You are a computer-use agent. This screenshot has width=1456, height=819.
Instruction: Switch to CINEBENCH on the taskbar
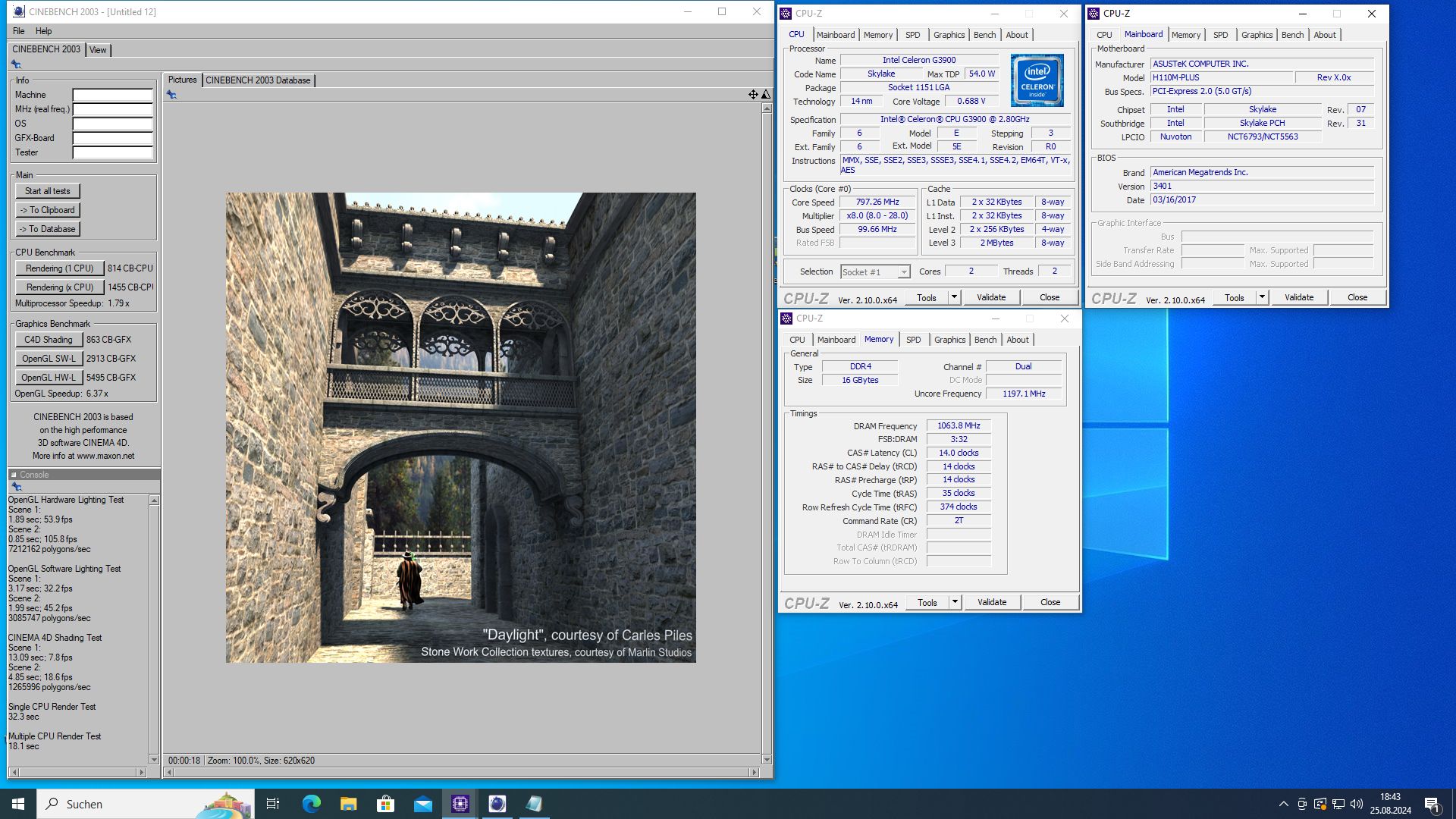[497, 804]
